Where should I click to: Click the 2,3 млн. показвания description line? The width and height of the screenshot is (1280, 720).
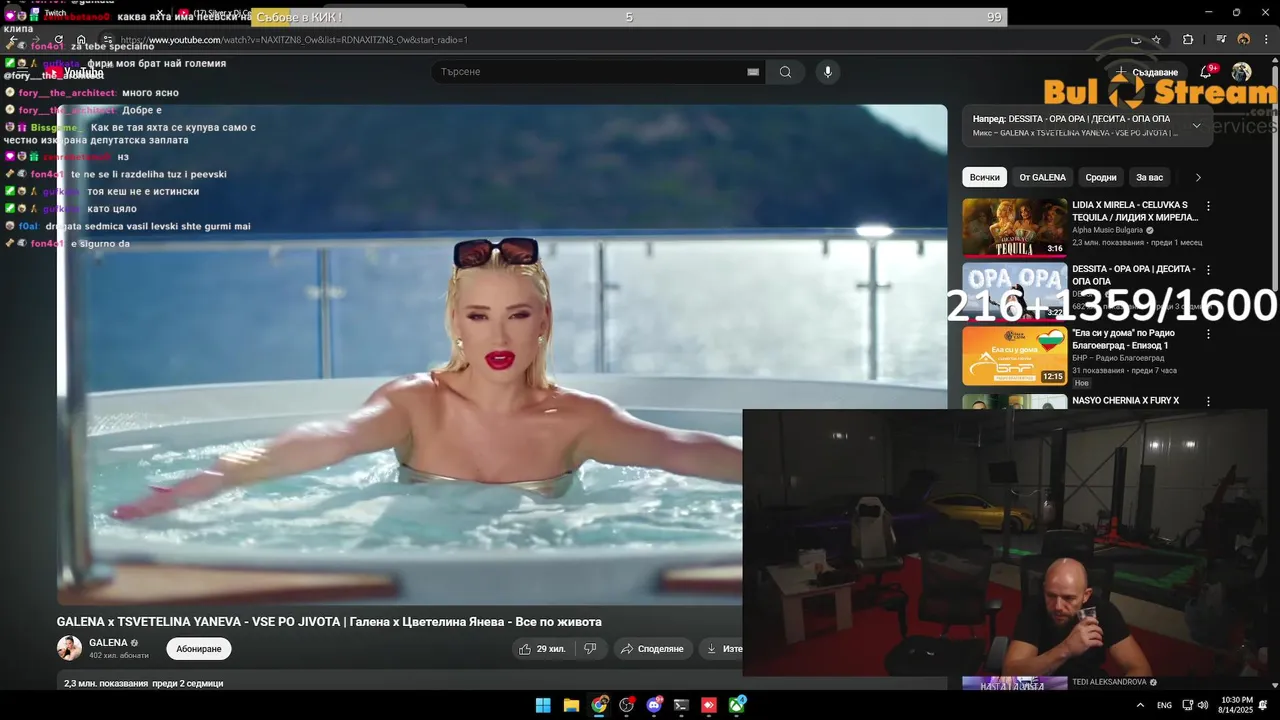[144, 683]
